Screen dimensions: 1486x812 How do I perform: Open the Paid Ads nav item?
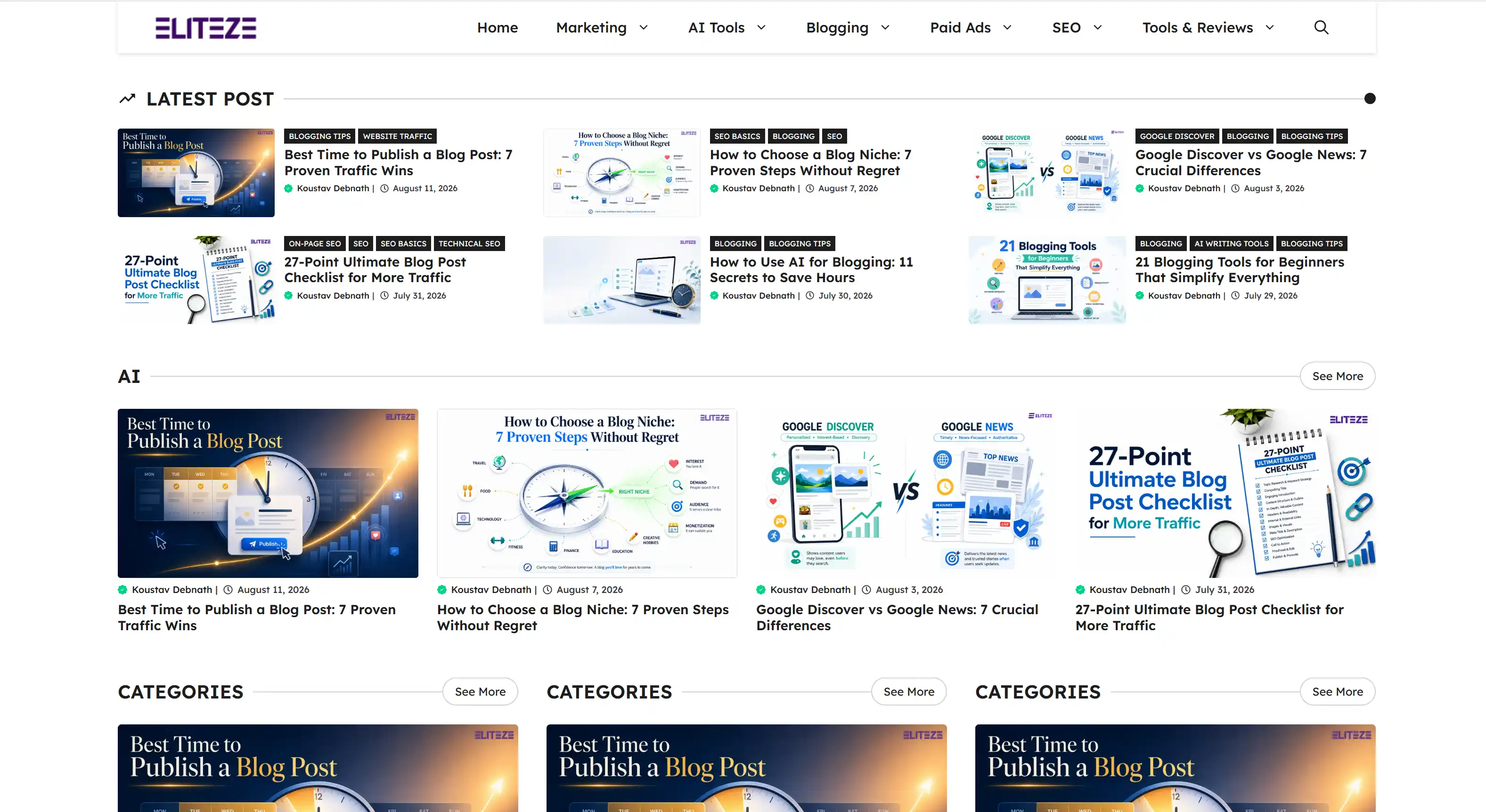960,28
